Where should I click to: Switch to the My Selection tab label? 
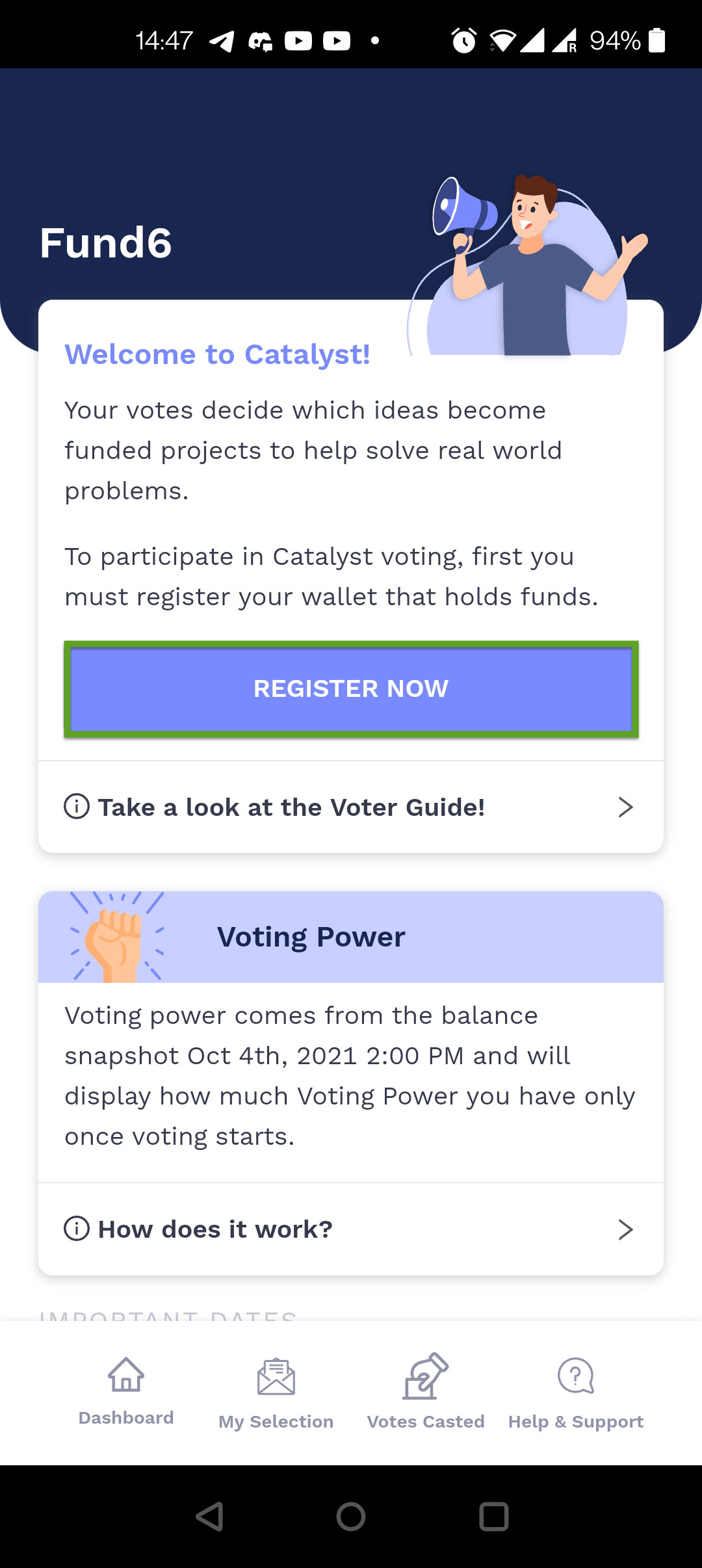[276, 1422]
